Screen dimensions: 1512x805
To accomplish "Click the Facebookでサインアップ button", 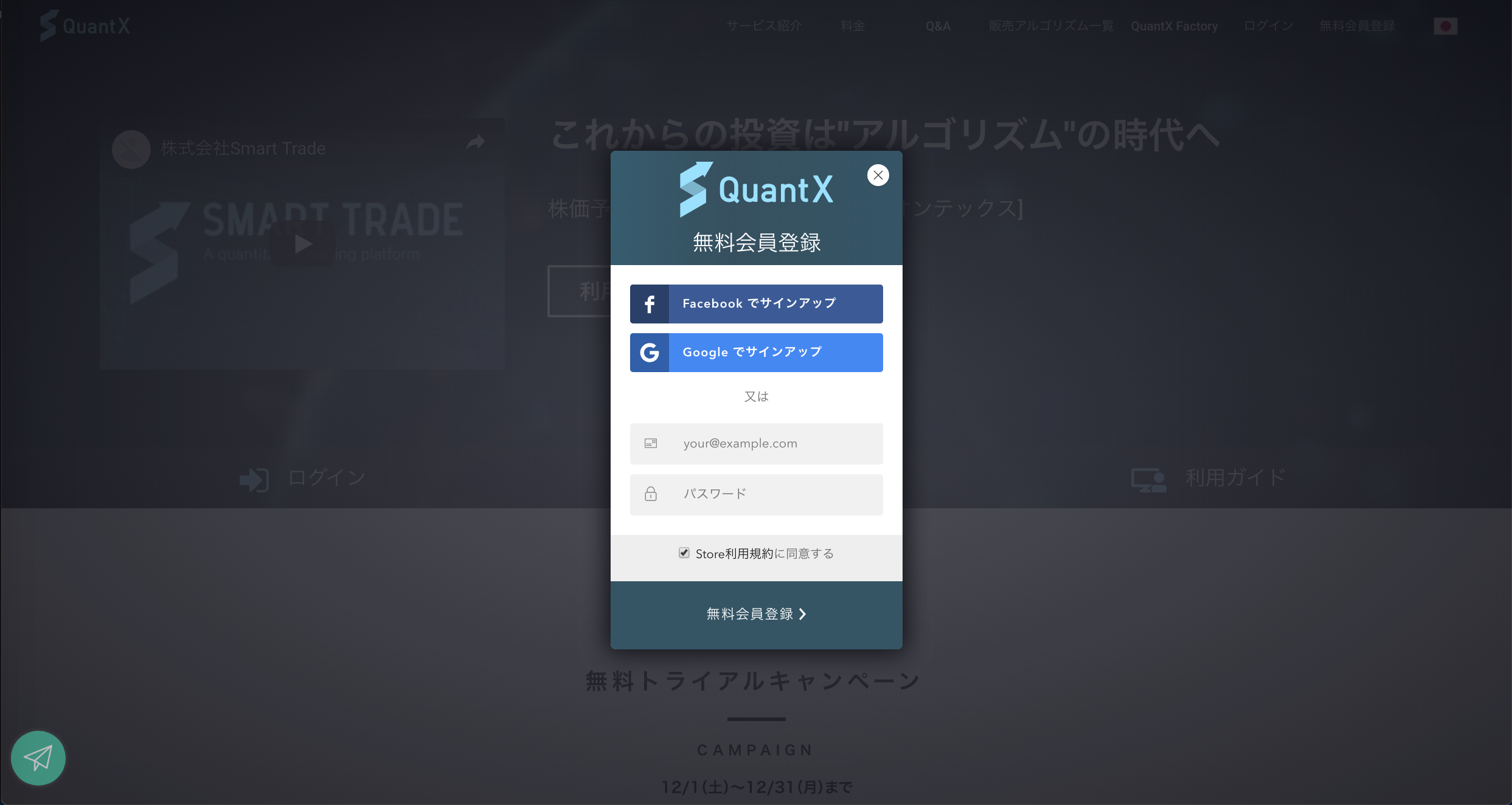I will coord(756,302).
